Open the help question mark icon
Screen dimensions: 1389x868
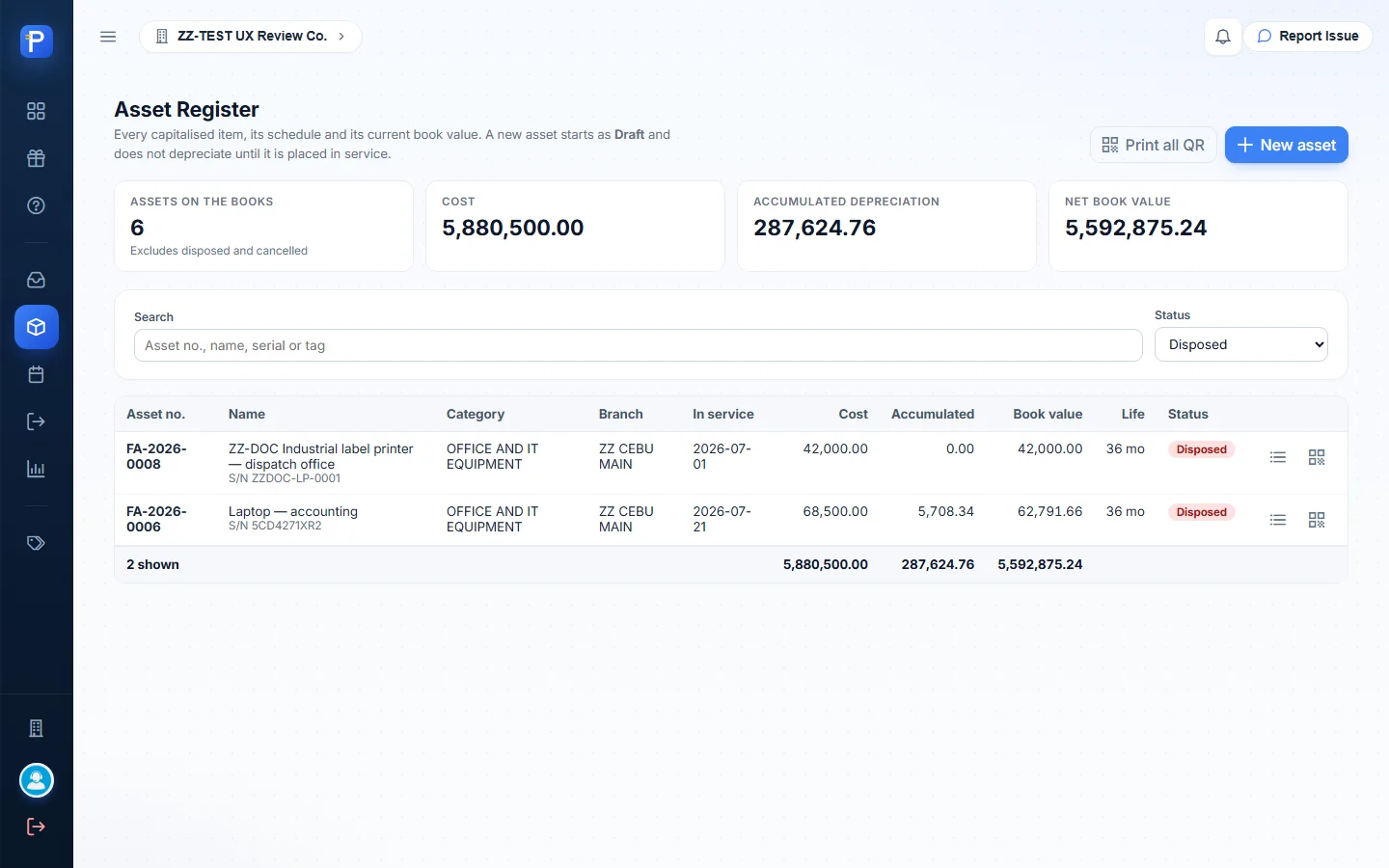(x=37, y=205)
